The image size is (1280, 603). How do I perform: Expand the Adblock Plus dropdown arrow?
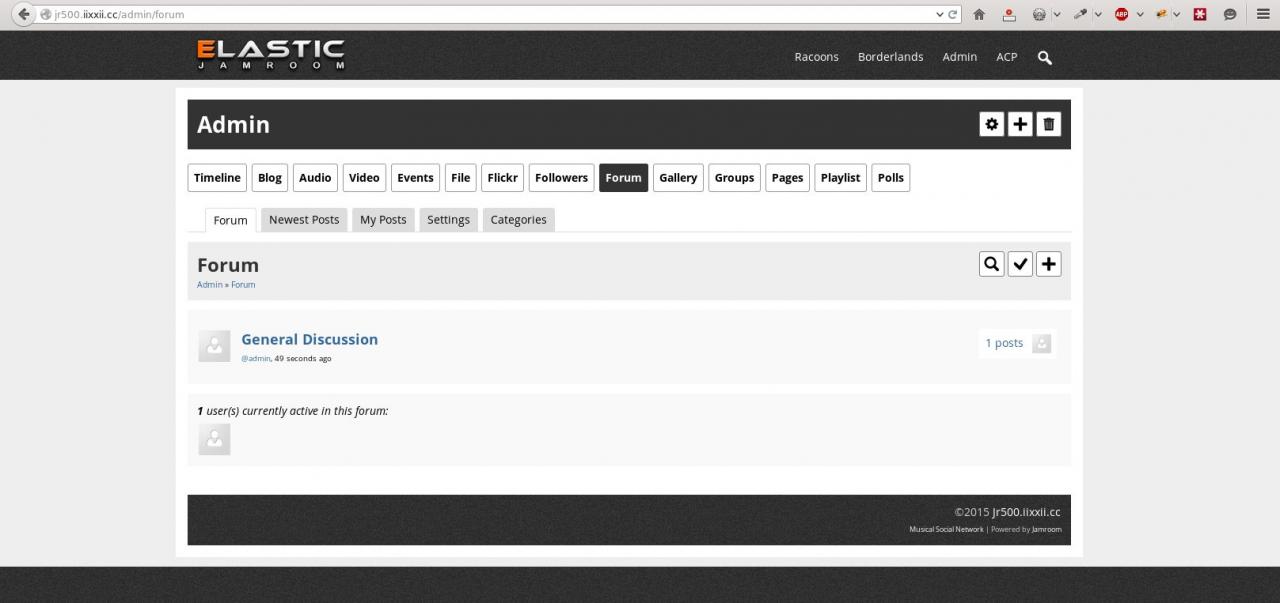coord(1139,14)
